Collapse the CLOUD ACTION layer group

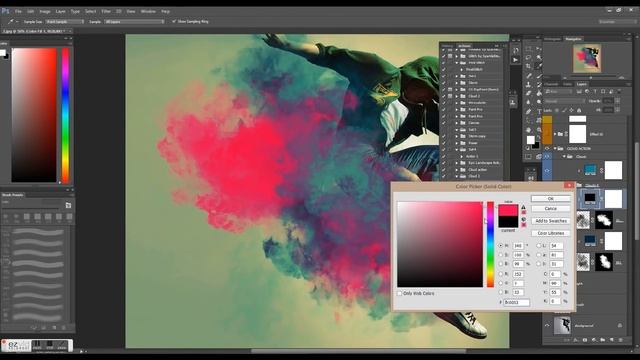coord(555,149)
